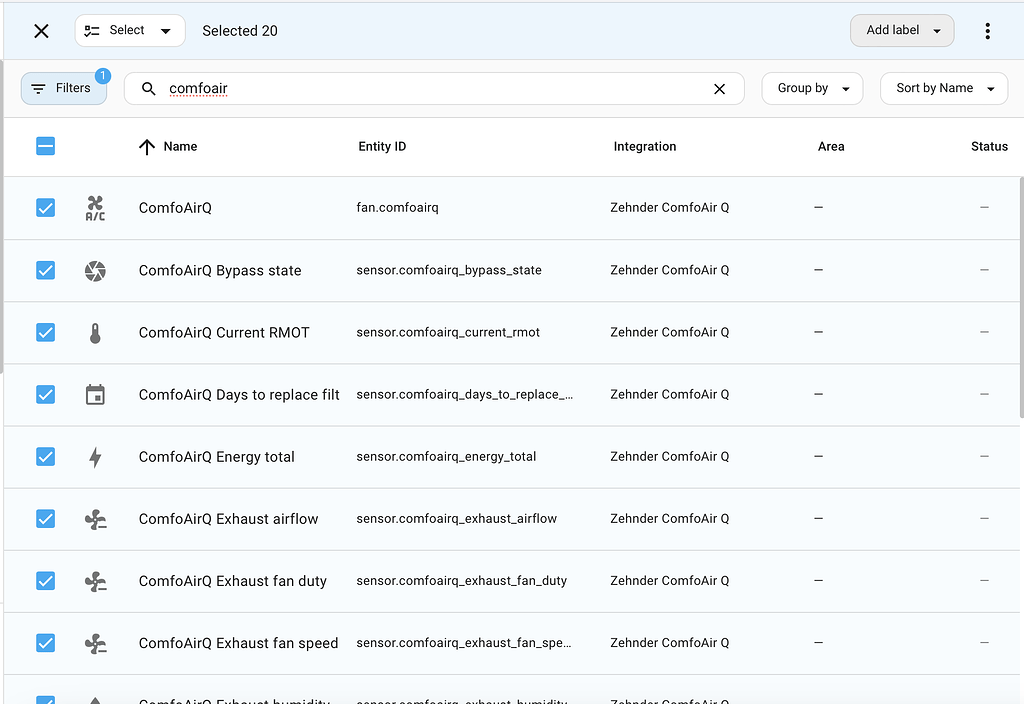
Task: Uncheck the ComfoAirQ Energy total row
Action: [x=45, y=456]
